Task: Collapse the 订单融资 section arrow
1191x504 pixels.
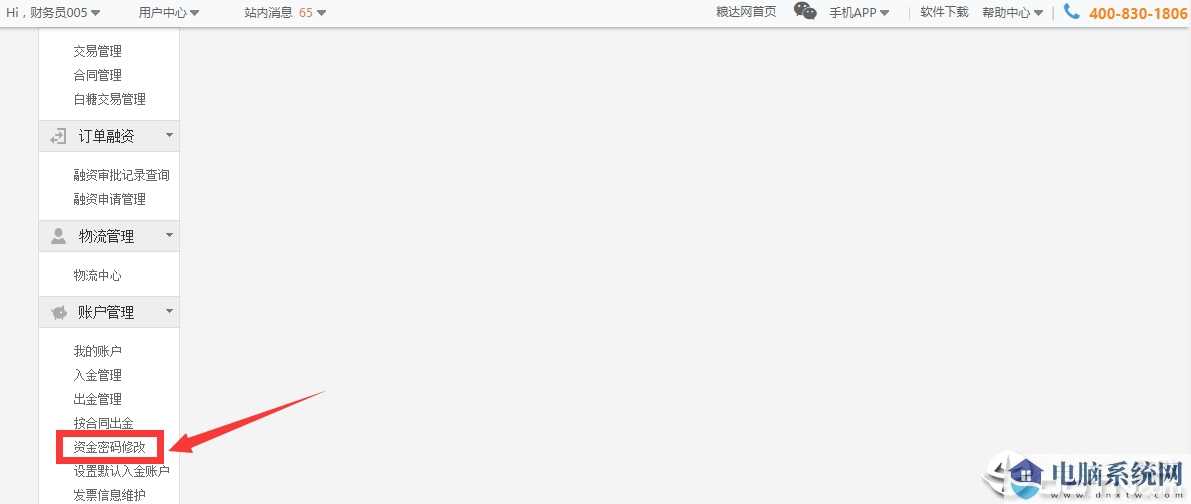Action: (169, 136)
